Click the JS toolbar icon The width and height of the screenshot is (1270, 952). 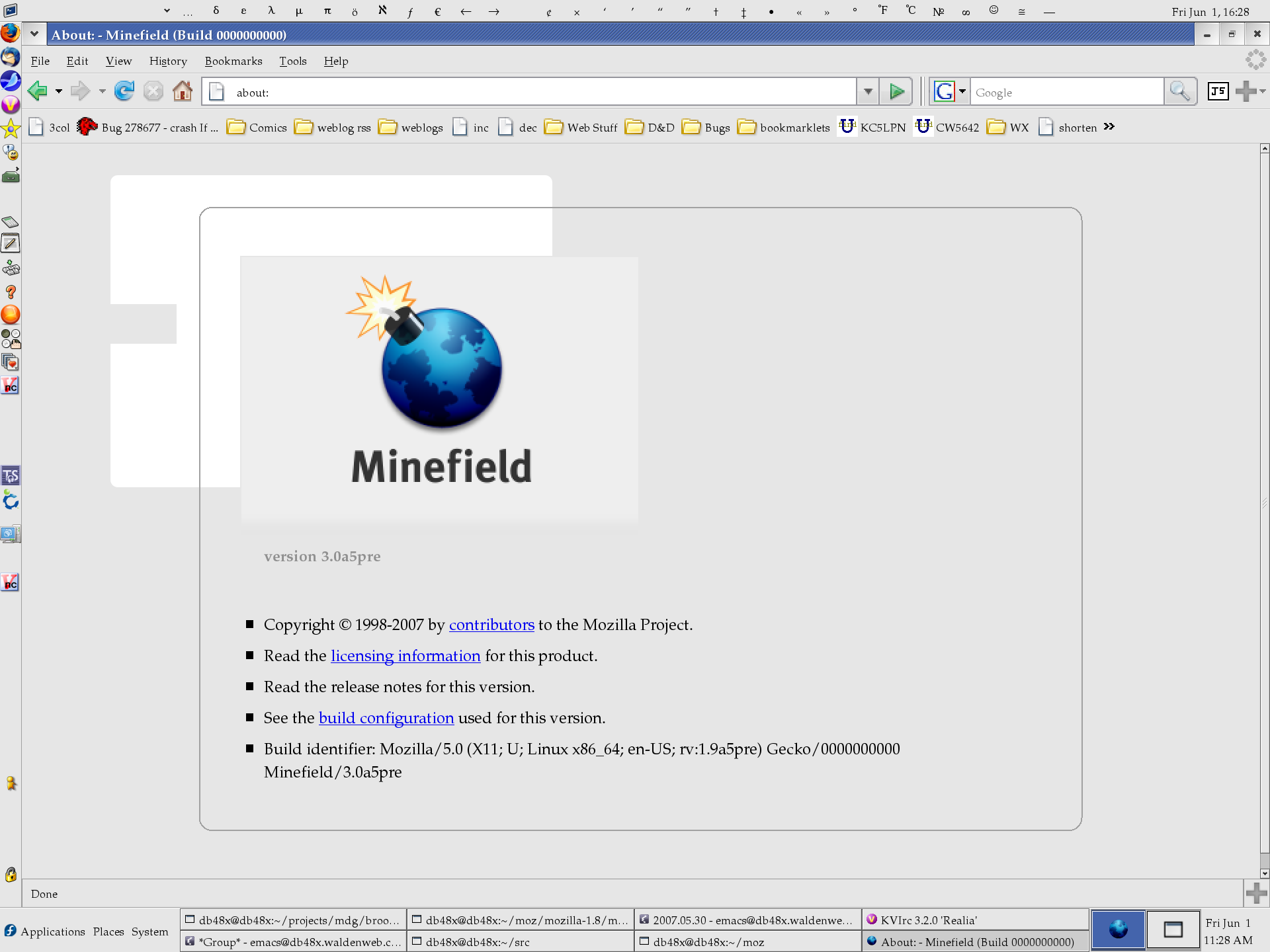click(x=1218, y=91)
